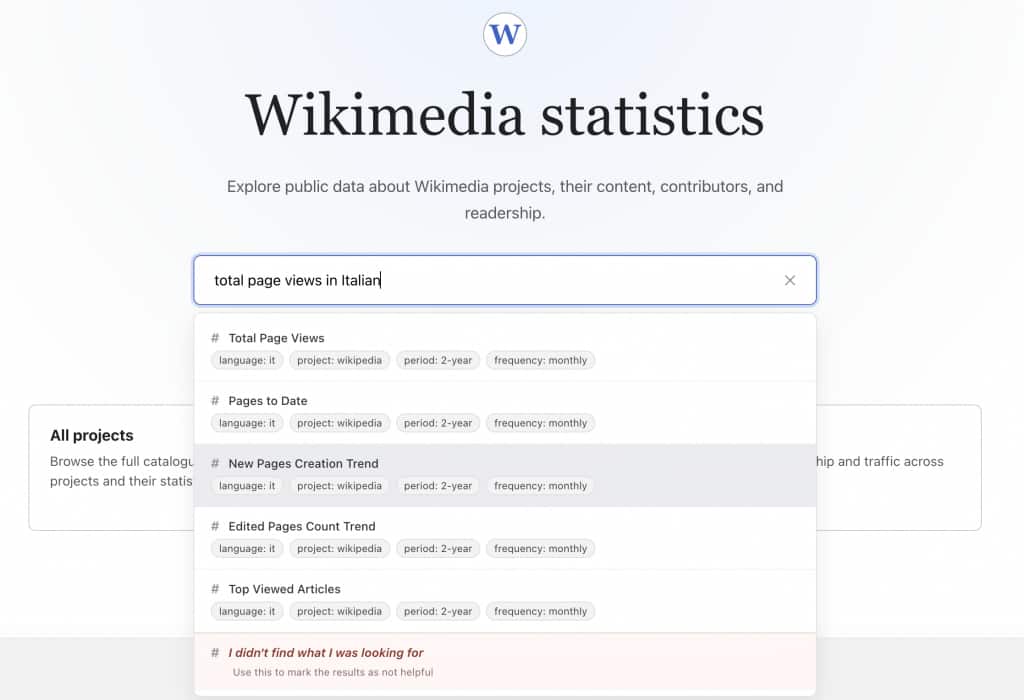This screenshot has width=1024, height=700.
Task: Pick the Top Viewed Articles suggestion
Action: click(x=505, y=601)
